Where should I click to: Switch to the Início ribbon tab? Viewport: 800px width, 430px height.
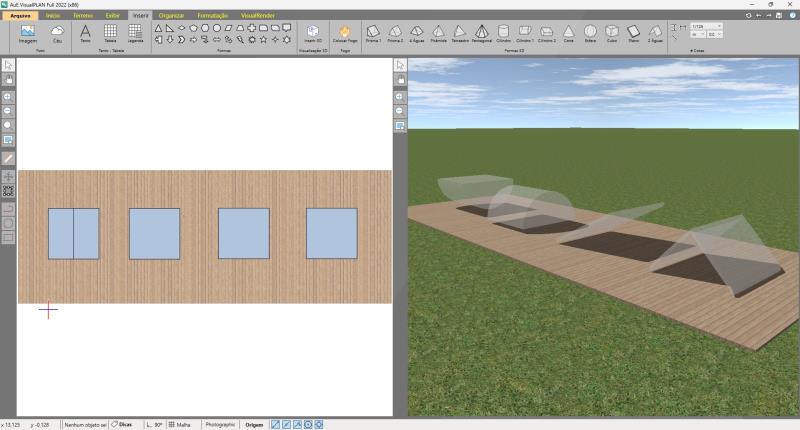[53, 15]
